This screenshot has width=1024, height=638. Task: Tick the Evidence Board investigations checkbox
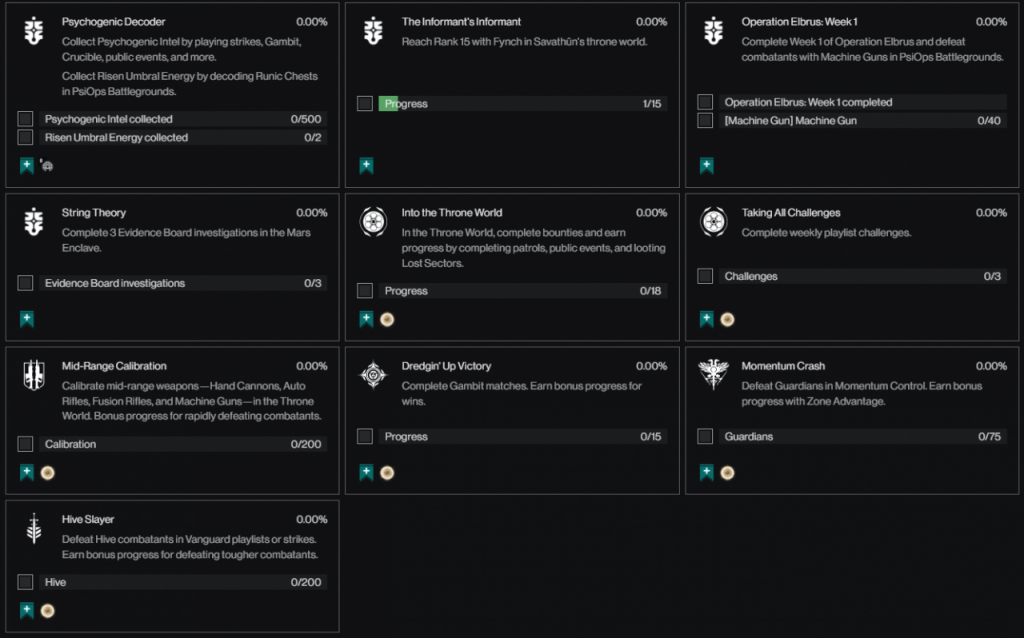coord(25,283)
